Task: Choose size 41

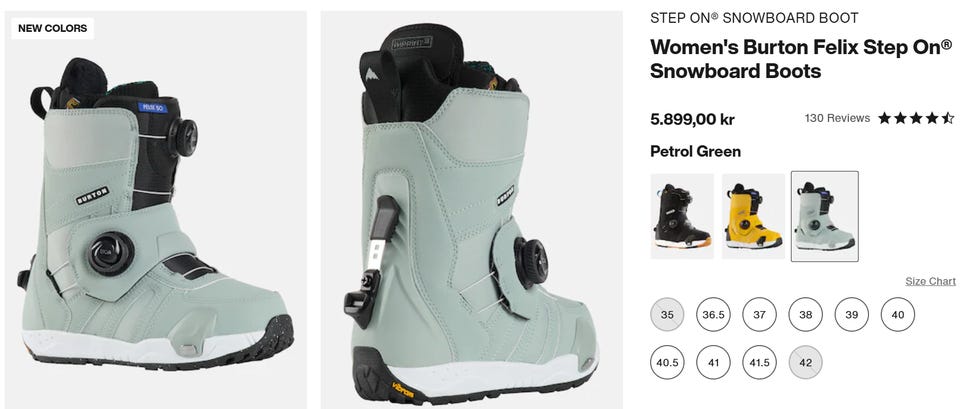Action: (713, 362)
